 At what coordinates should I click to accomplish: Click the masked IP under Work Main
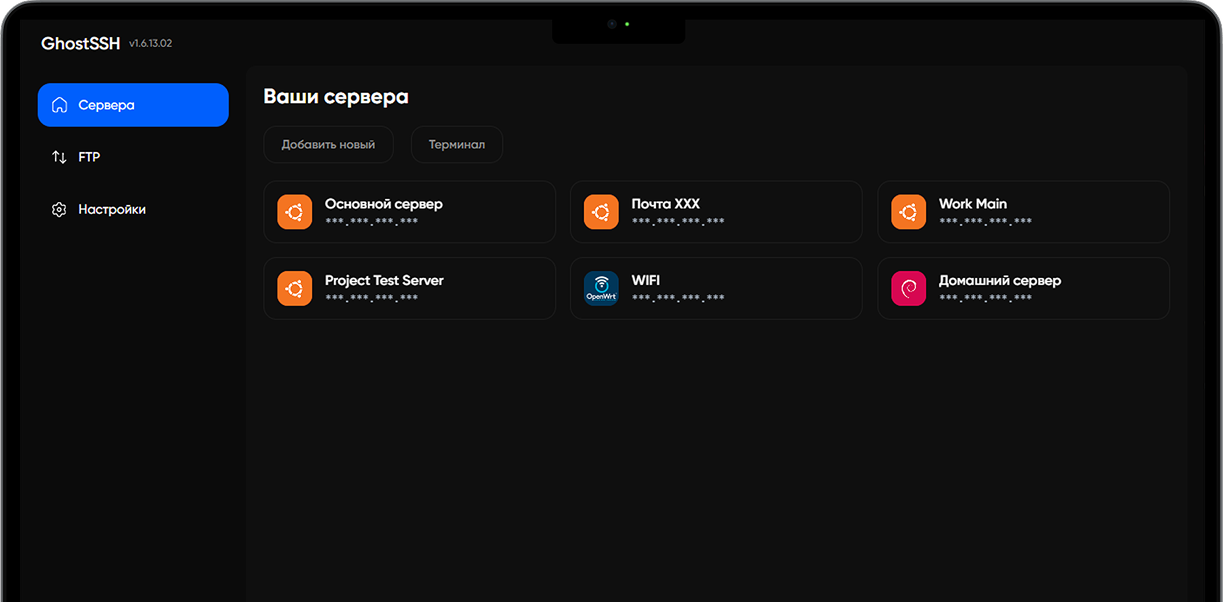tap(985, 222)
